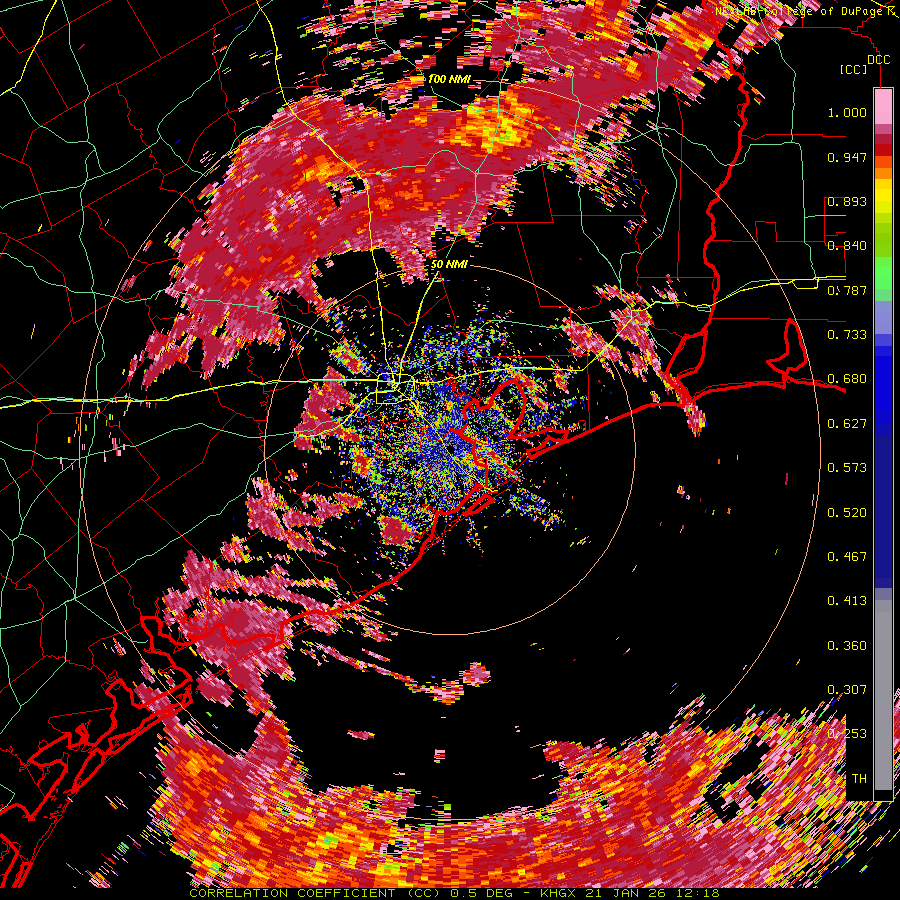Click the 0.307 scale value
The width and height of the screenshot is (900, 900).
click(847, 690)
